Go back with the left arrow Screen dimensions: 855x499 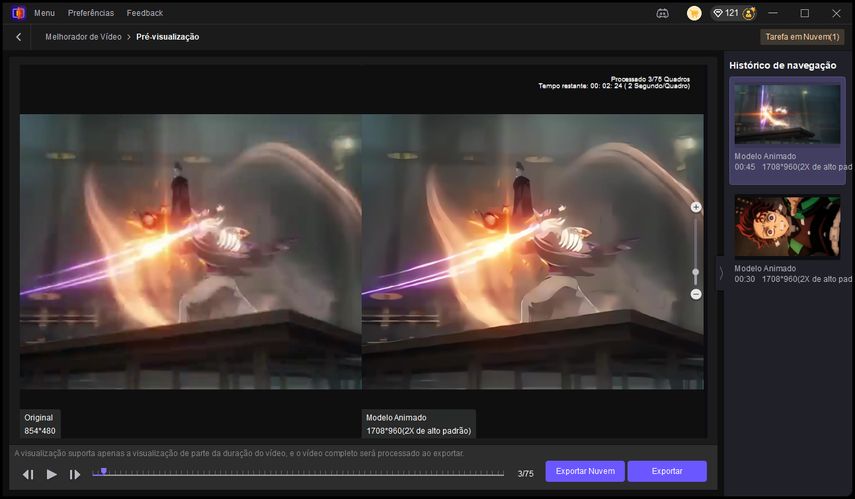point(19,37)
